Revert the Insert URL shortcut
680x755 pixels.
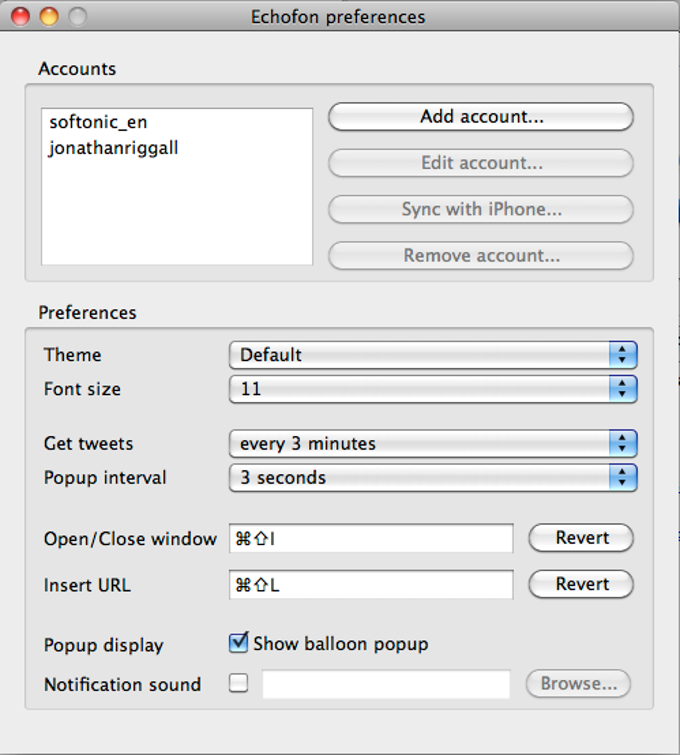(581, 584)
